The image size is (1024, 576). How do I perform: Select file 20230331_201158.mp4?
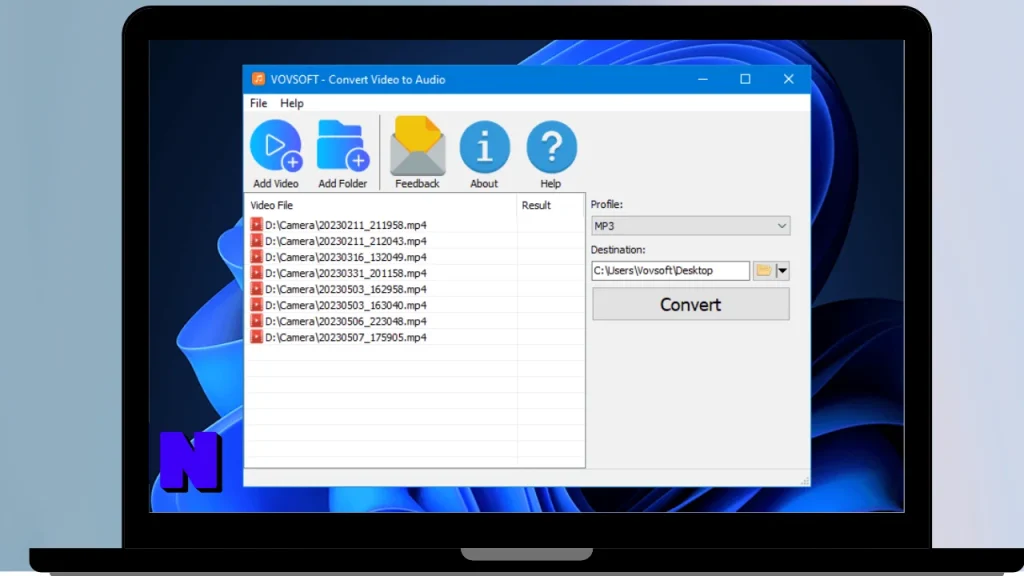tap(345, 273)
